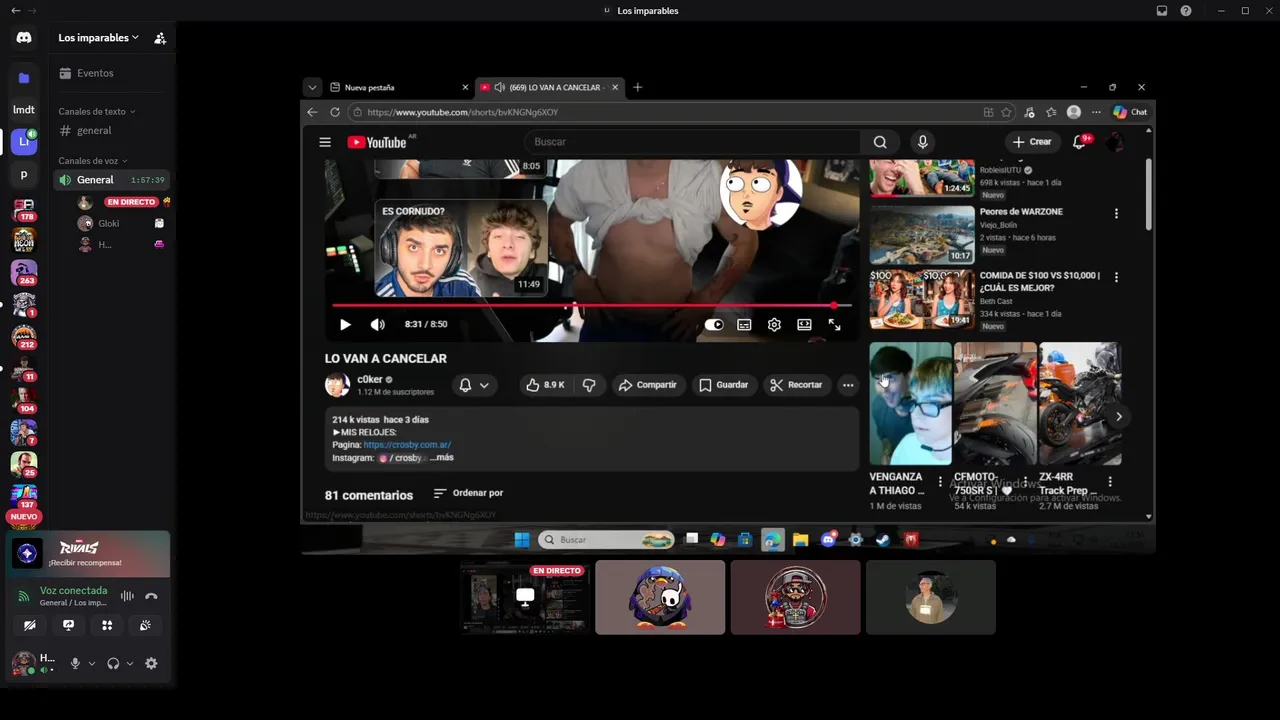Open browser tab list chevron
This screenshot has height=720, width=1280.
312,87
